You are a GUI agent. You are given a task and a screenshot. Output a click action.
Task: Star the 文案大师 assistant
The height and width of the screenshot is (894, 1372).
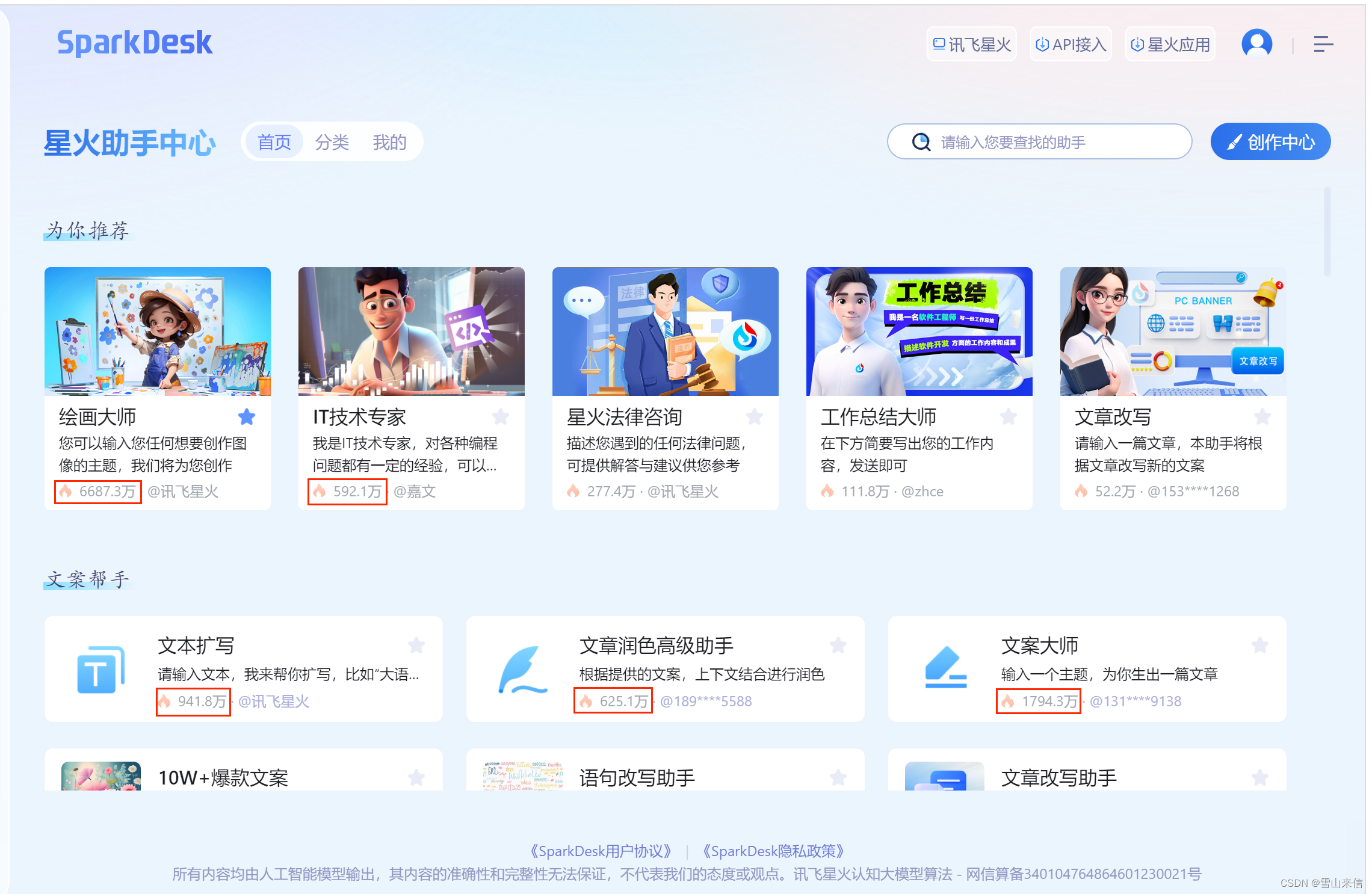1260,646
